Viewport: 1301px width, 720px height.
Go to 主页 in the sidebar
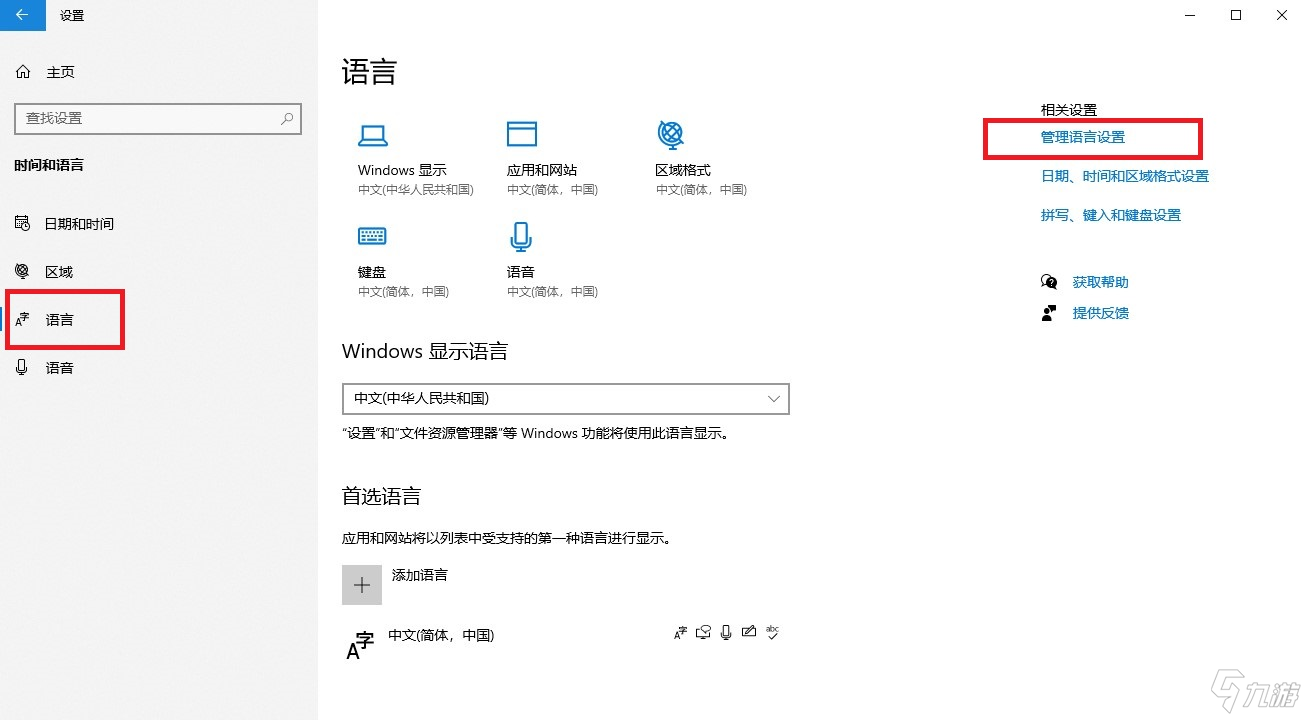click(60, 72)
